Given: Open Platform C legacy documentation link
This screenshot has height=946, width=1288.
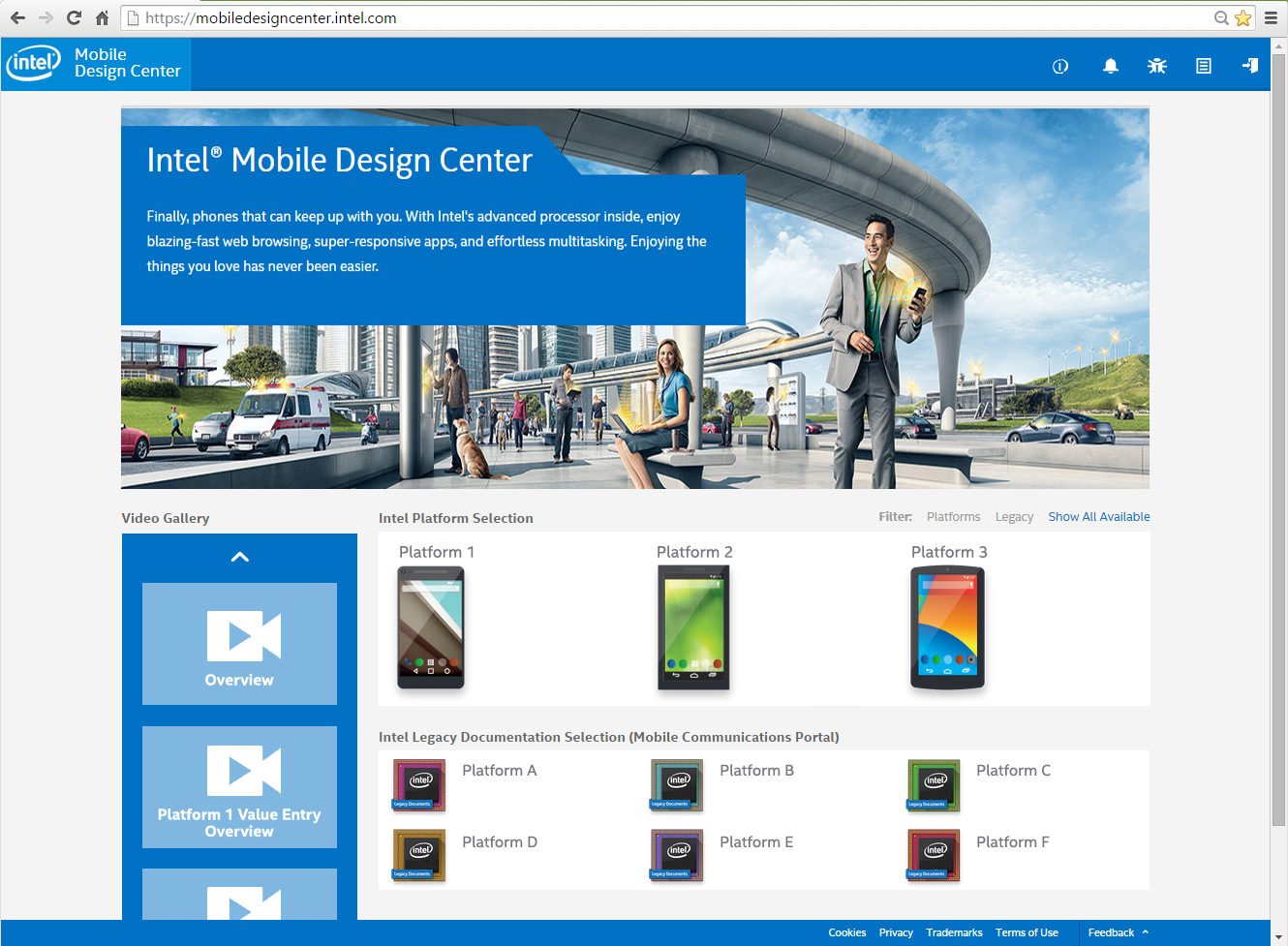Looking at the screenshot, I should 1013,771.
